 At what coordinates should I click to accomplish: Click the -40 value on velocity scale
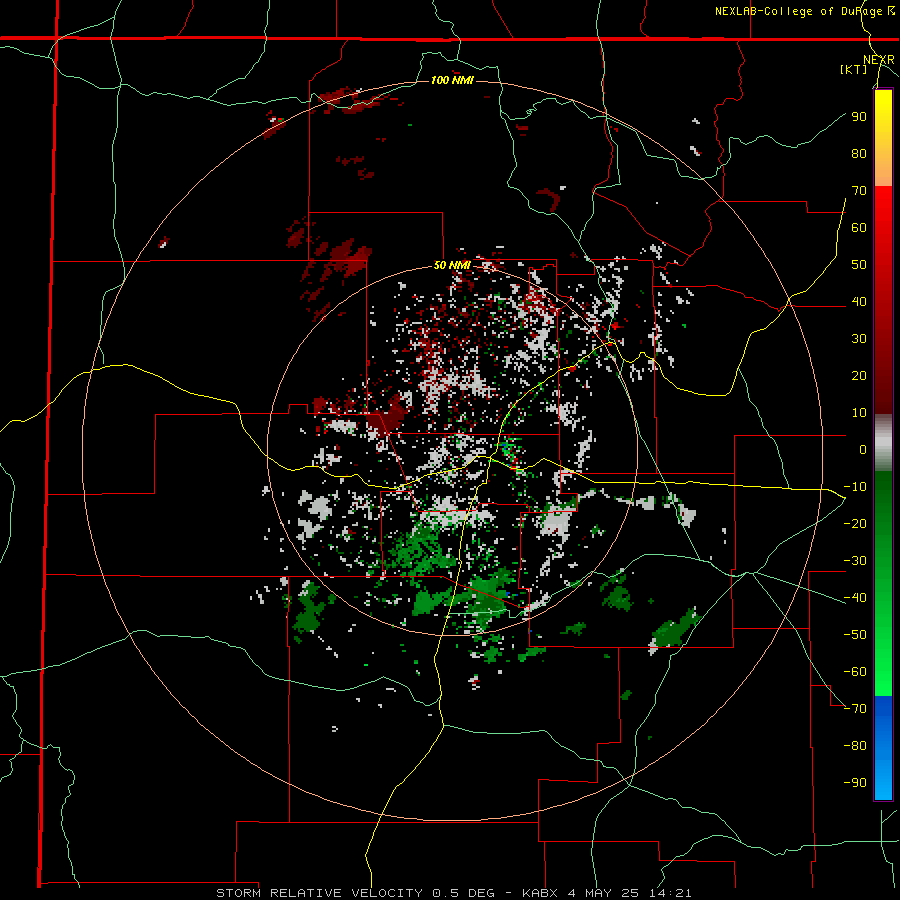[x=855, y=598]
